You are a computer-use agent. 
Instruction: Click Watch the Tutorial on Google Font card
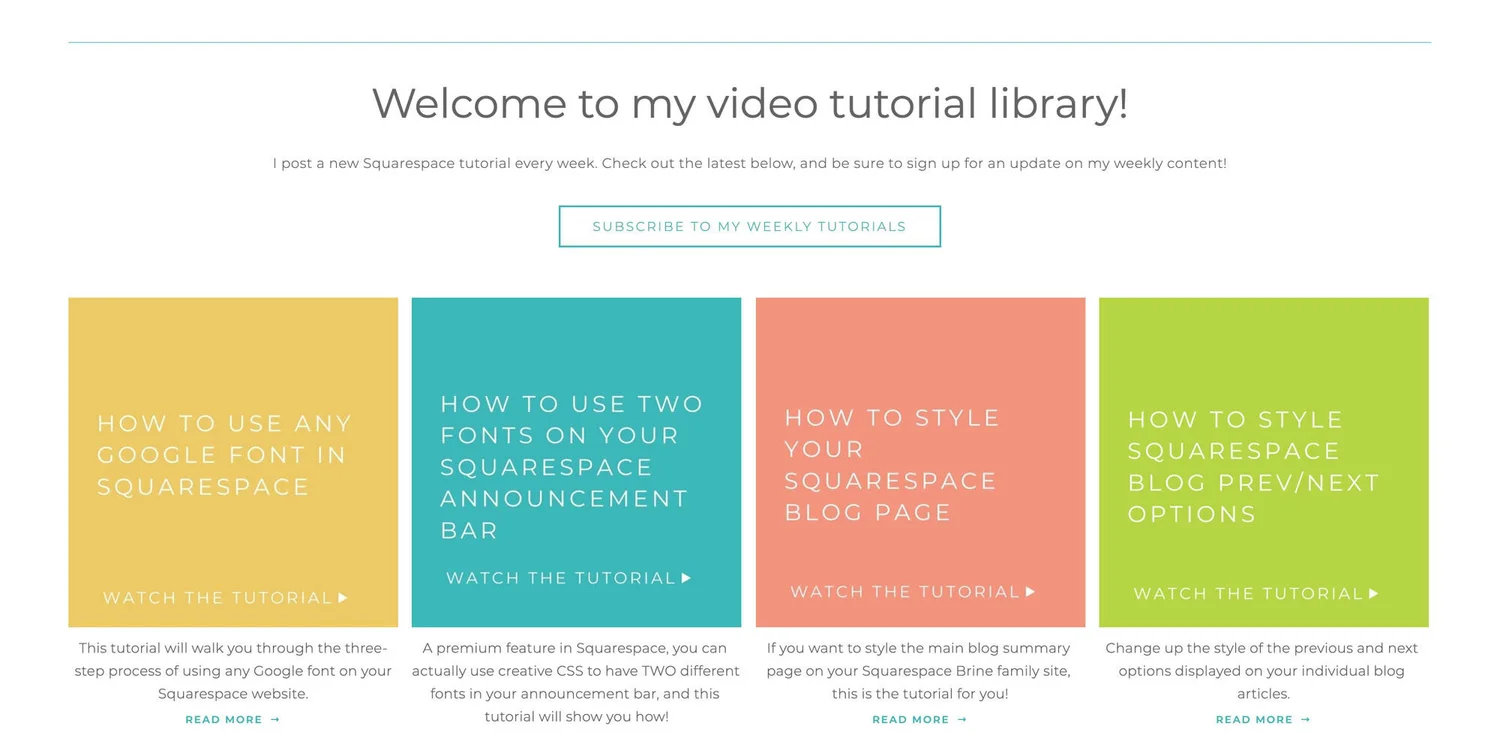coord(216,597)
